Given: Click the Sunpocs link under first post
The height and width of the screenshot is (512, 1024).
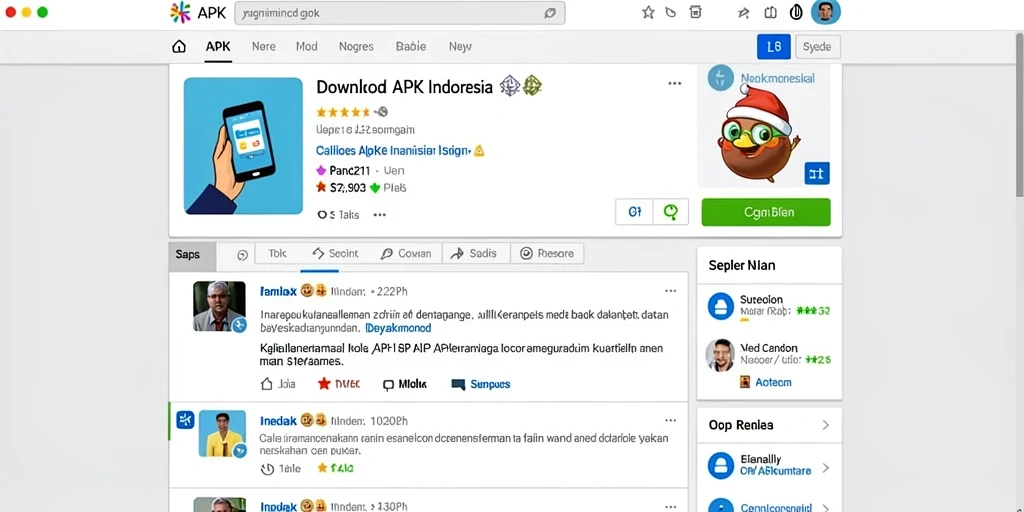Looking at the screenshot, I should click(490, 385).
